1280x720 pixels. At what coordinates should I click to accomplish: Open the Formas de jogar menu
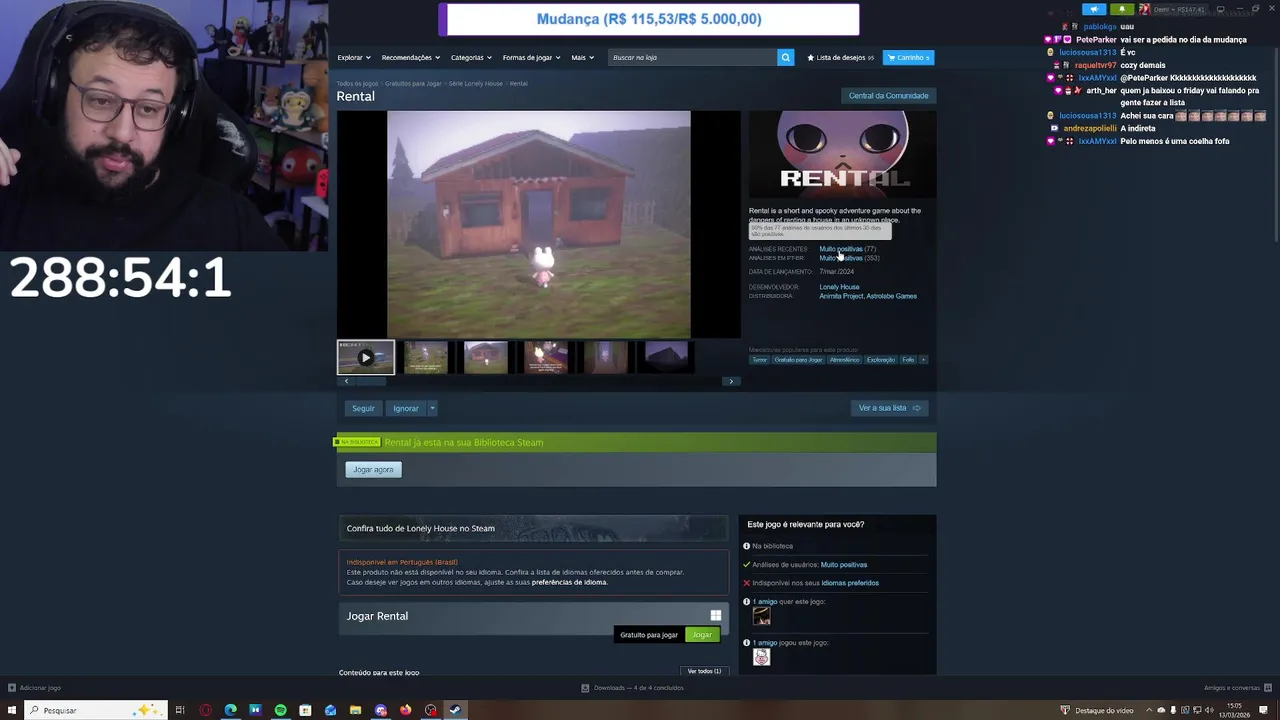tap(531, 57)
